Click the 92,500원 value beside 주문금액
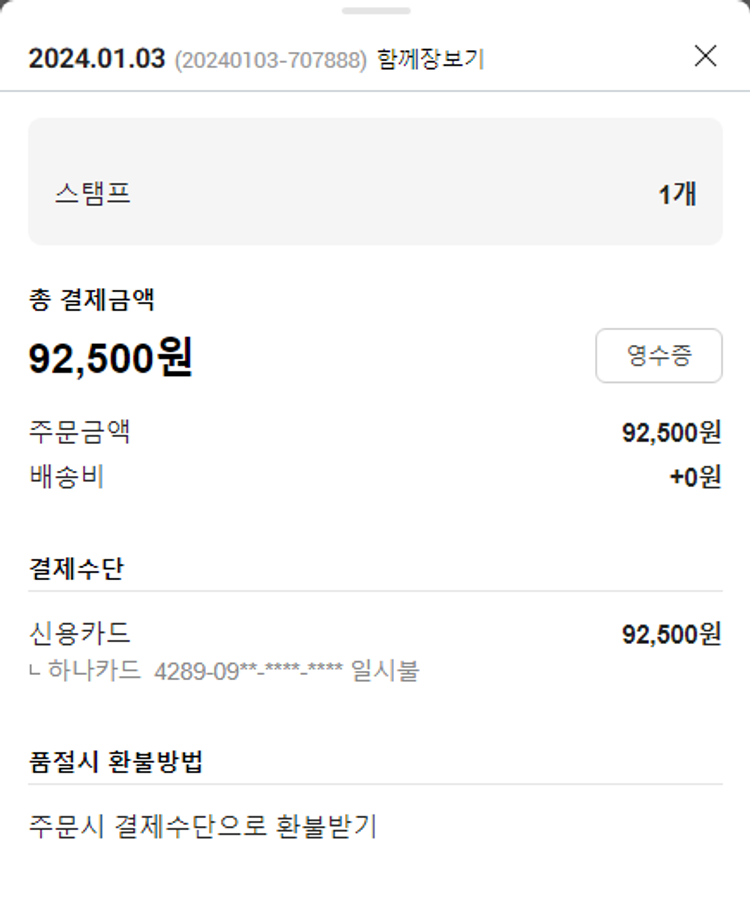Image resolution: width=750 pixels, height=921 pixels. coord(671,433)
